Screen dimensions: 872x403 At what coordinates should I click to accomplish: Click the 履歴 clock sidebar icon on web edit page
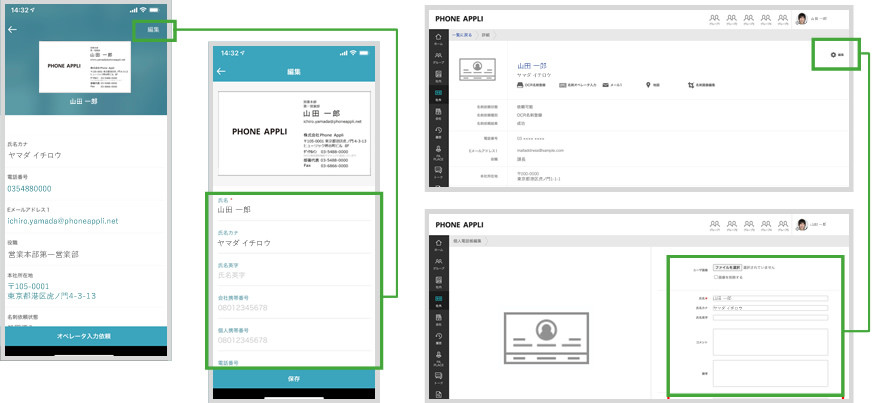click(x=439, y=338)
